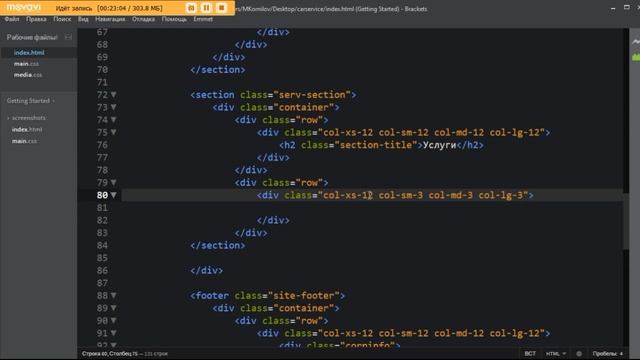The height and width of the screenshot is (360, 640).
Task: Collapse code fold on line 89
Action: tap(113, 308)
